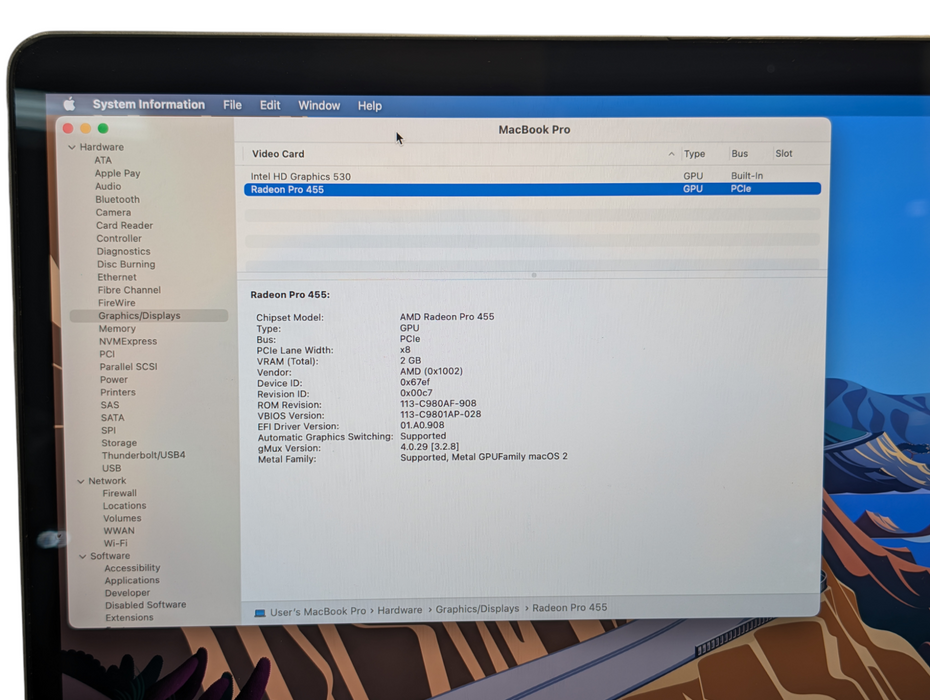Sort by Slot column header

784,154
